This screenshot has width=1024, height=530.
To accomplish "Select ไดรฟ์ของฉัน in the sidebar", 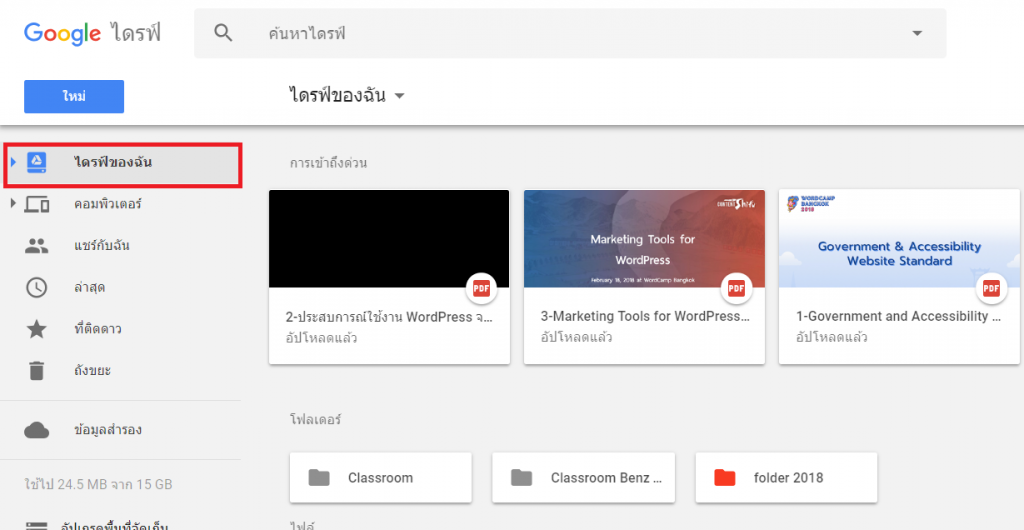I will [123, 165].
